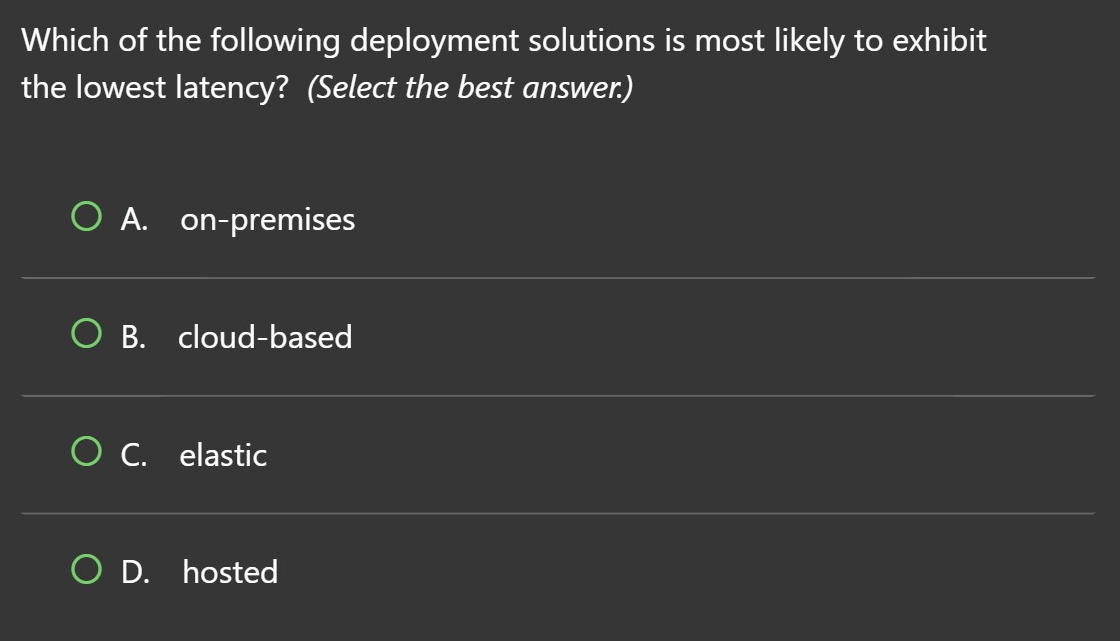The width and height of the screenshot is (1120, 641).
Task: Click the "C." letter label
Action: click(x=135, y=456)
